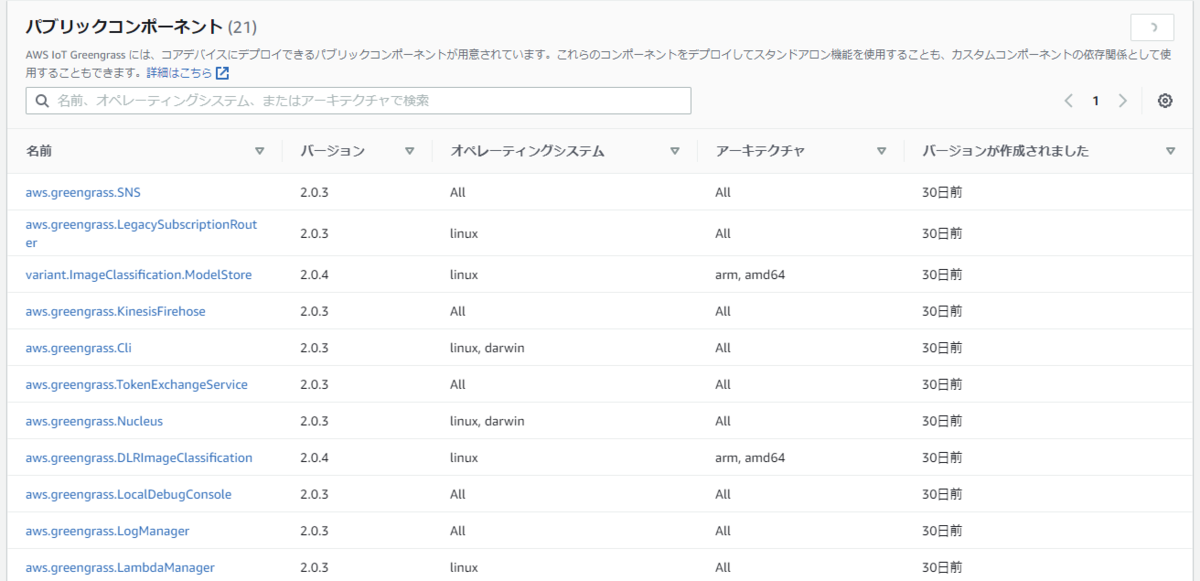Select page number 1 in pagination
Viewport: 1200px width, 581px height.
1096,101
